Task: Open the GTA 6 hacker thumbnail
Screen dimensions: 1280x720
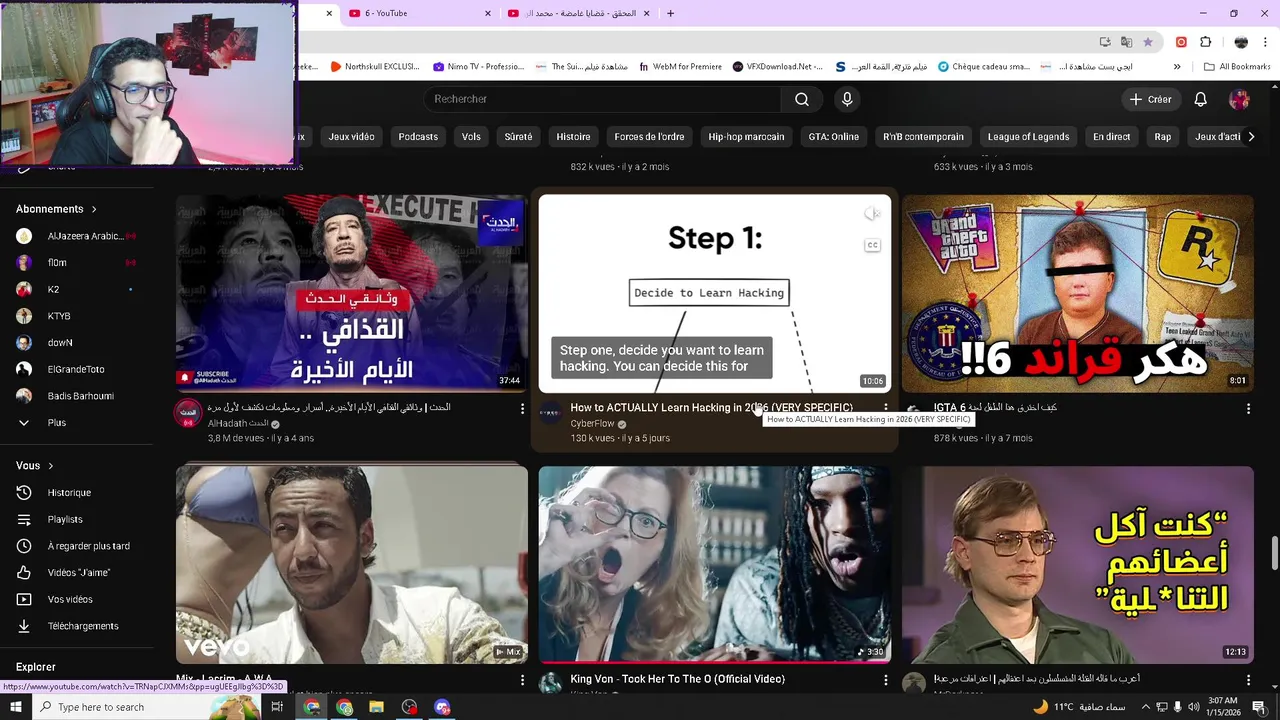Action: click(x=1078, y=294)
